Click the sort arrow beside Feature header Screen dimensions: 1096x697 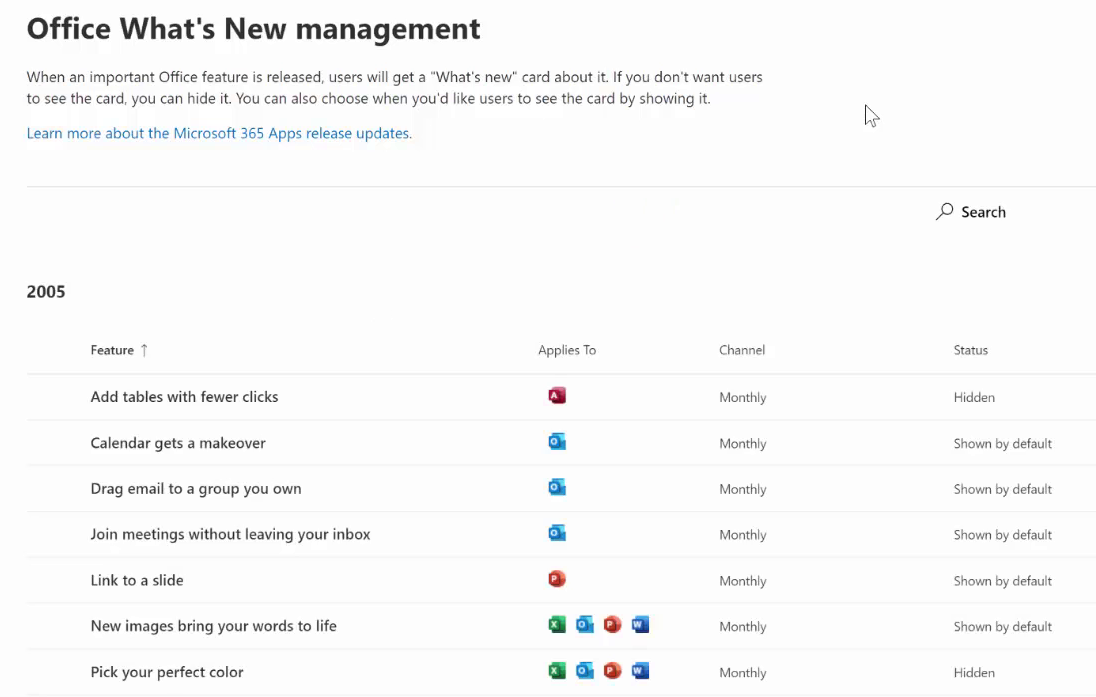144,350
